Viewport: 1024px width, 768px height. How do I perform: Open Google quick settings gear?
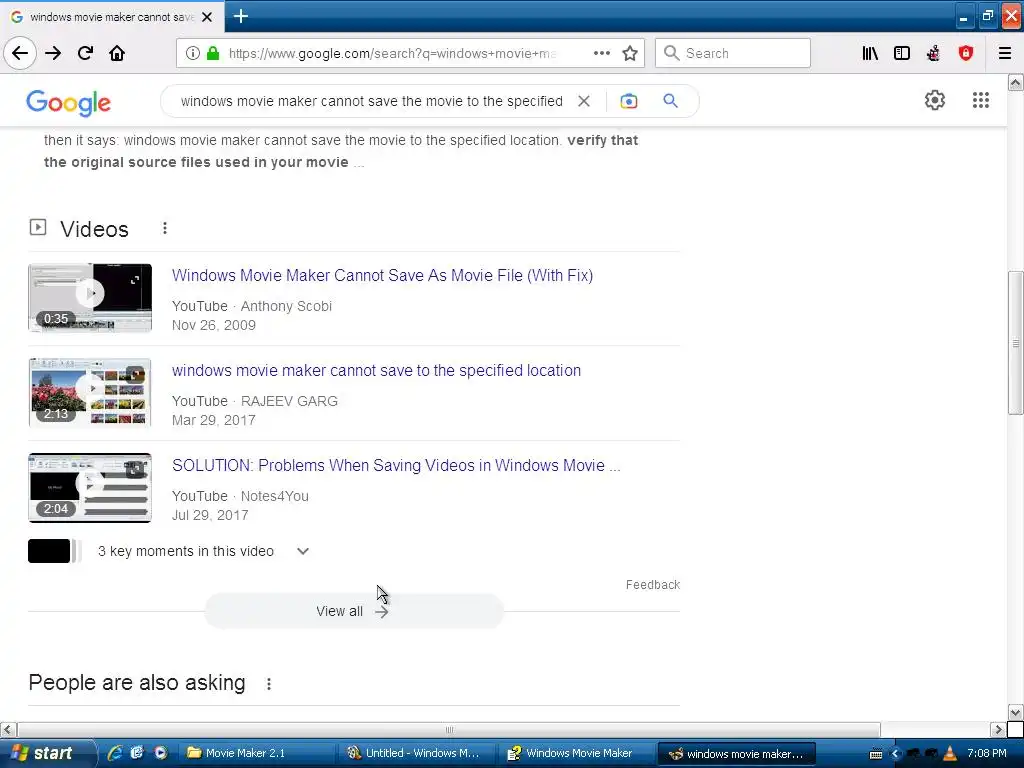click(x=935, y=100)
